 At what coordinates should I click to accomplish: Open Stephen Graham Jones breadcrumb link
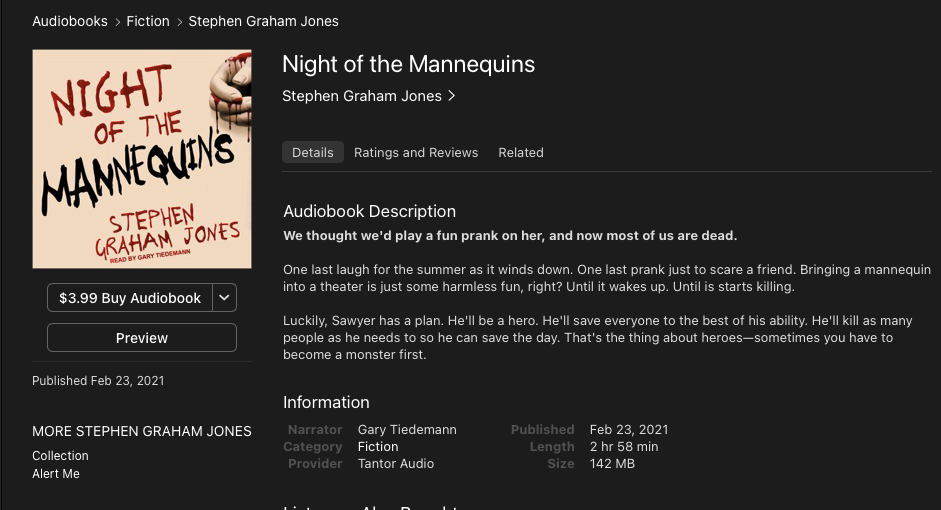click(263, 21)
